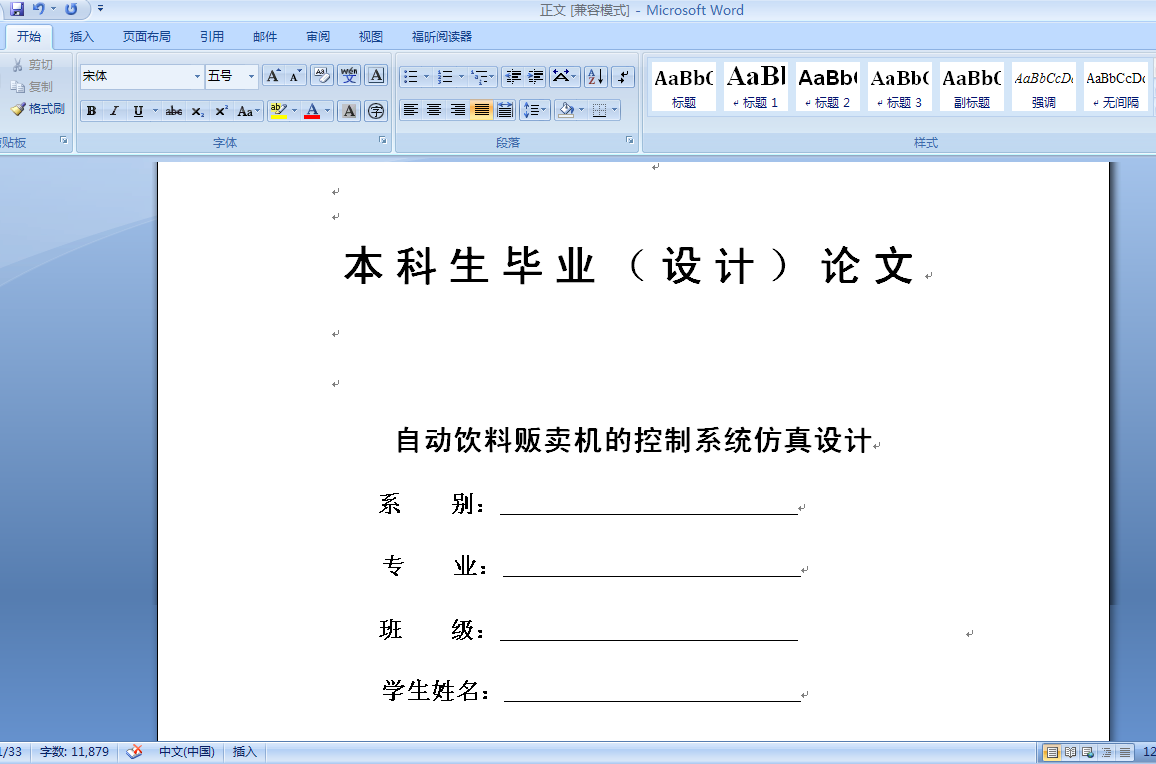Open the Asian layout dropdown
Image resolution: width=1156 pixels, height=764 pixels.
(565, 76)
